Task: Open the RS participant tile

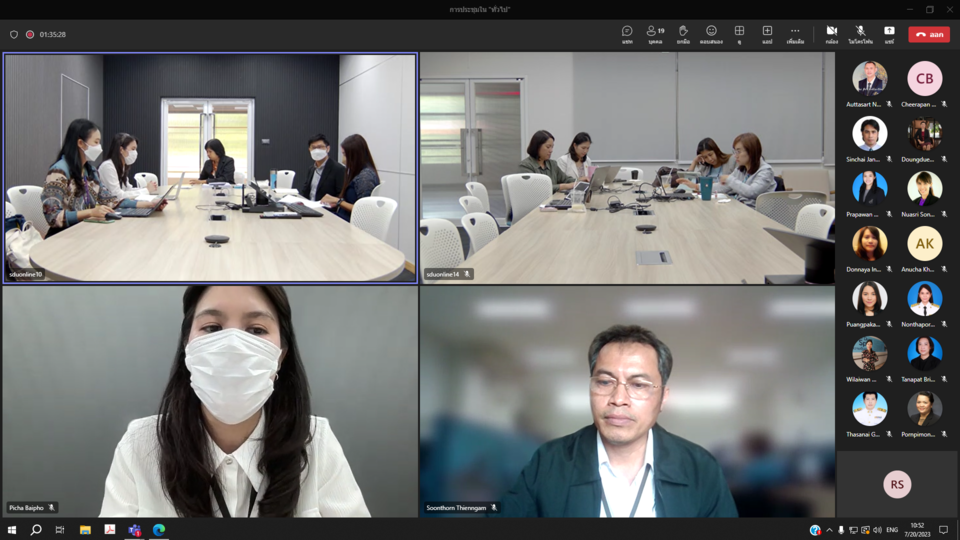Action: (x=897, y=484)
